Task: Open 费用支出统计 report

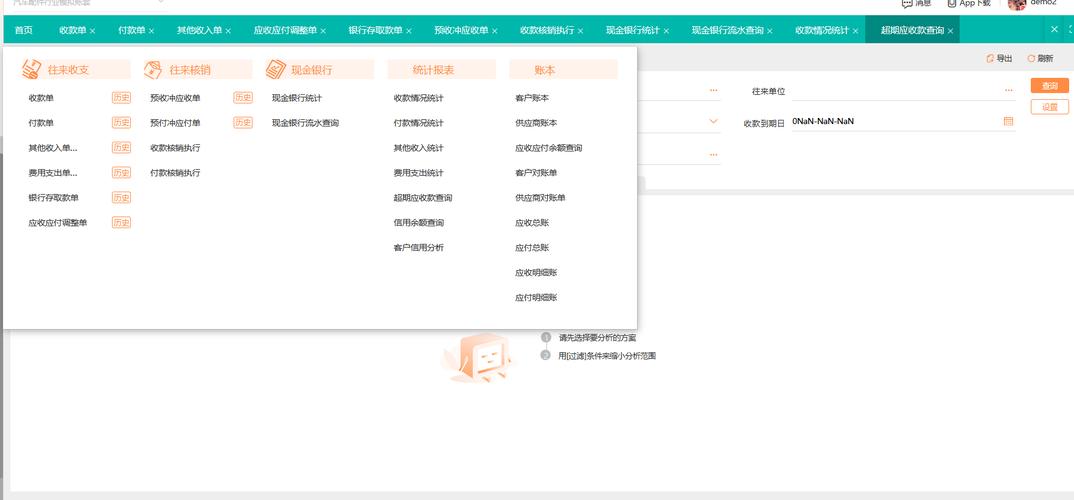Action: [419, 173]
